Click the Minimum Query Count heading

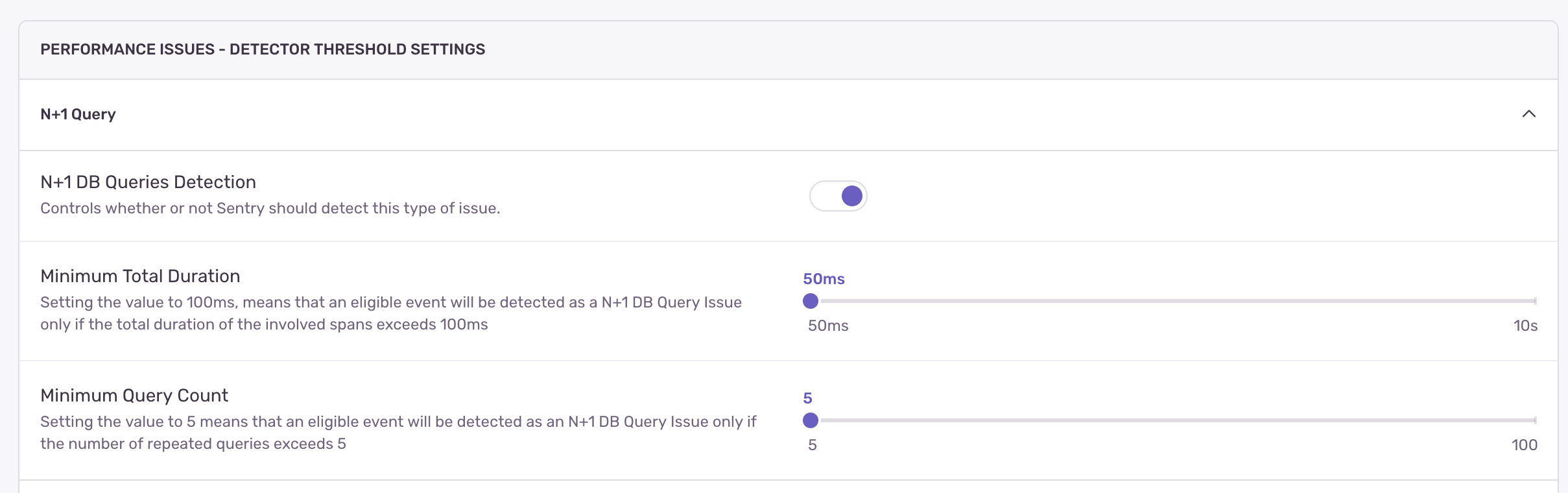point(134,396)
